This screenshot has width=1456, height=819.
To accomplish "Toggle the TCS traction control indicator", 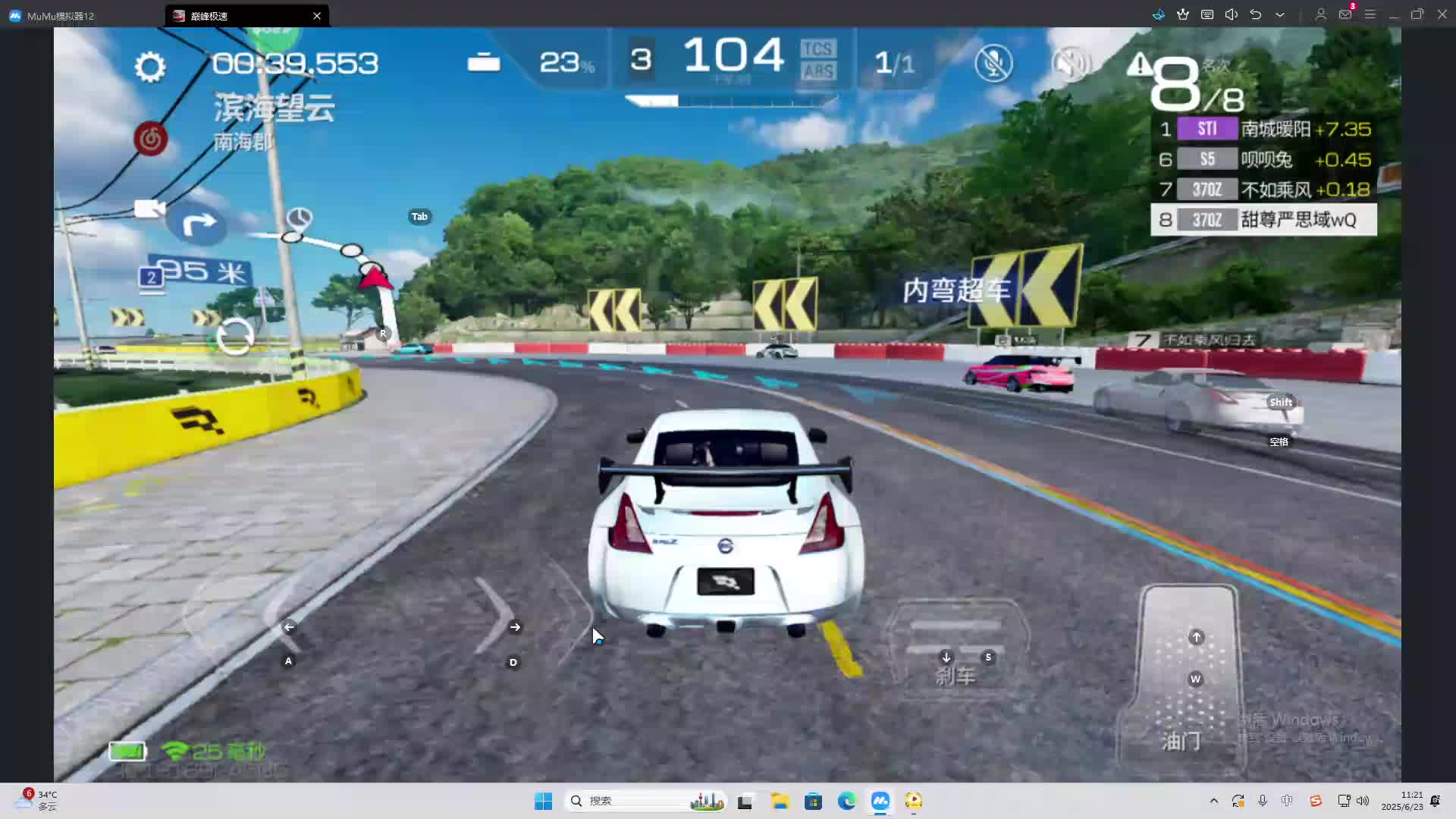I will click(x=817, y=49).
